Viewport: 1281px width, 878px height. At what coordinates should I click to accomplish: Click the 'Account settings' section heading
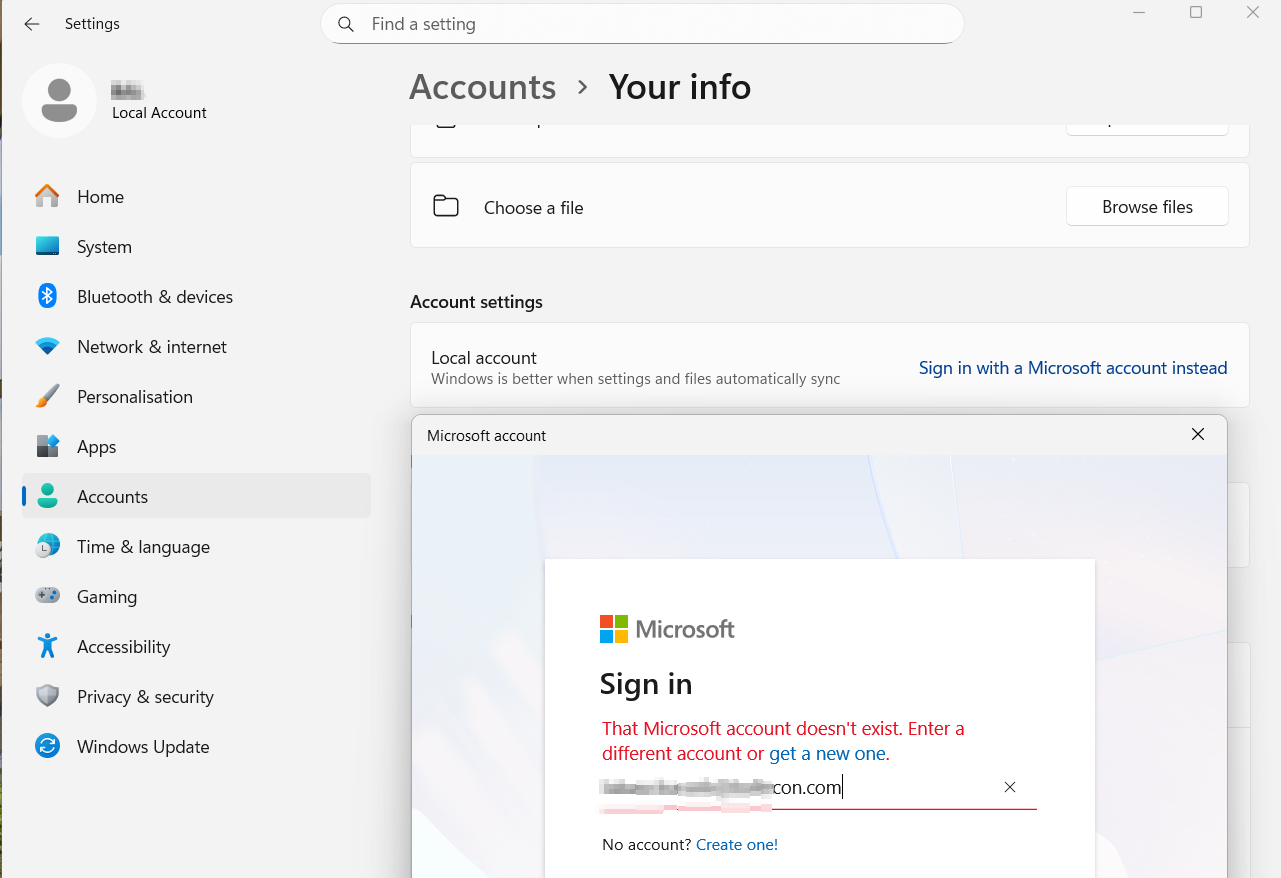pos(476,302)
